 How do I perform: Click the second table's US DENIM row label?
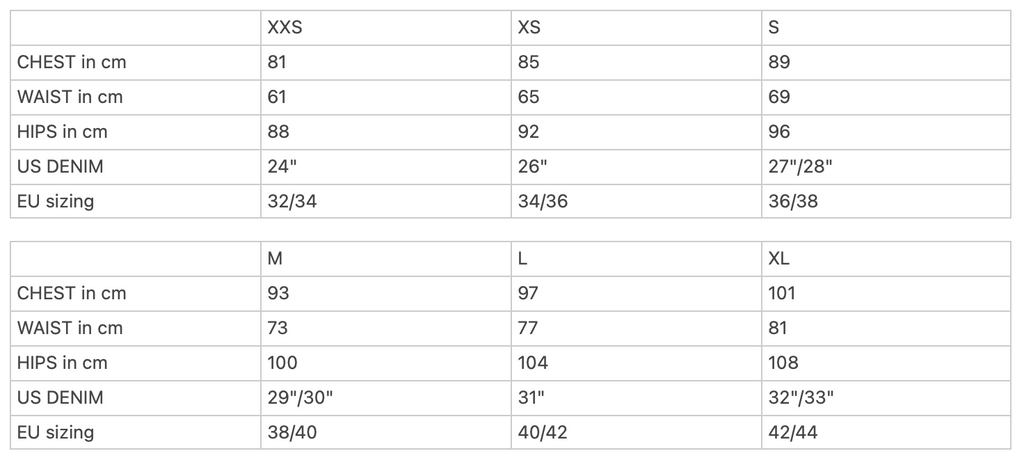60,397
